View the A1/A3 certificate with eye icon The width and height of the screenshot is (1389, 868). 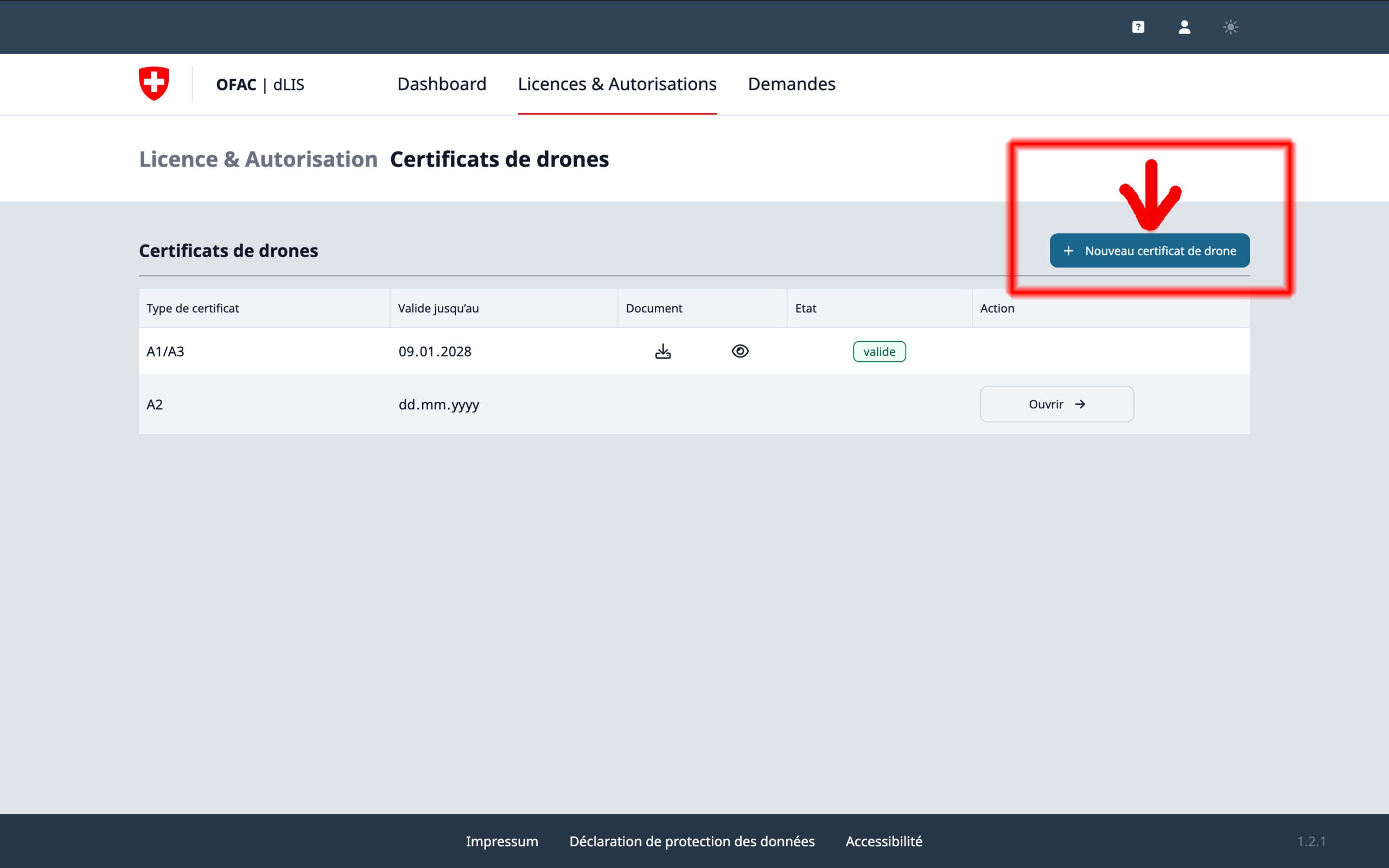pos(740,352)
